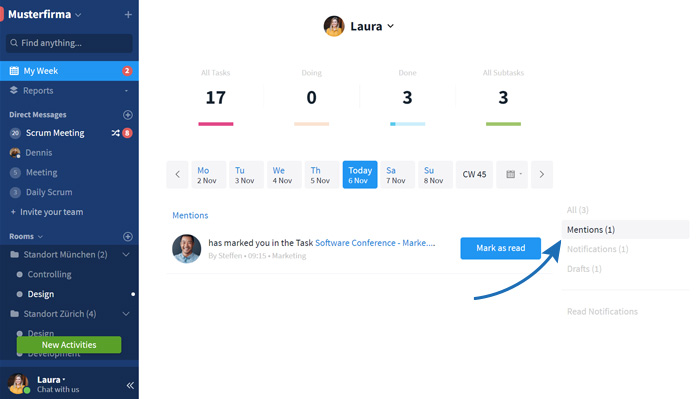This screenshot has height=399, width=700.
Task: Open the Software Conference task link
Action: coord(375,243)
